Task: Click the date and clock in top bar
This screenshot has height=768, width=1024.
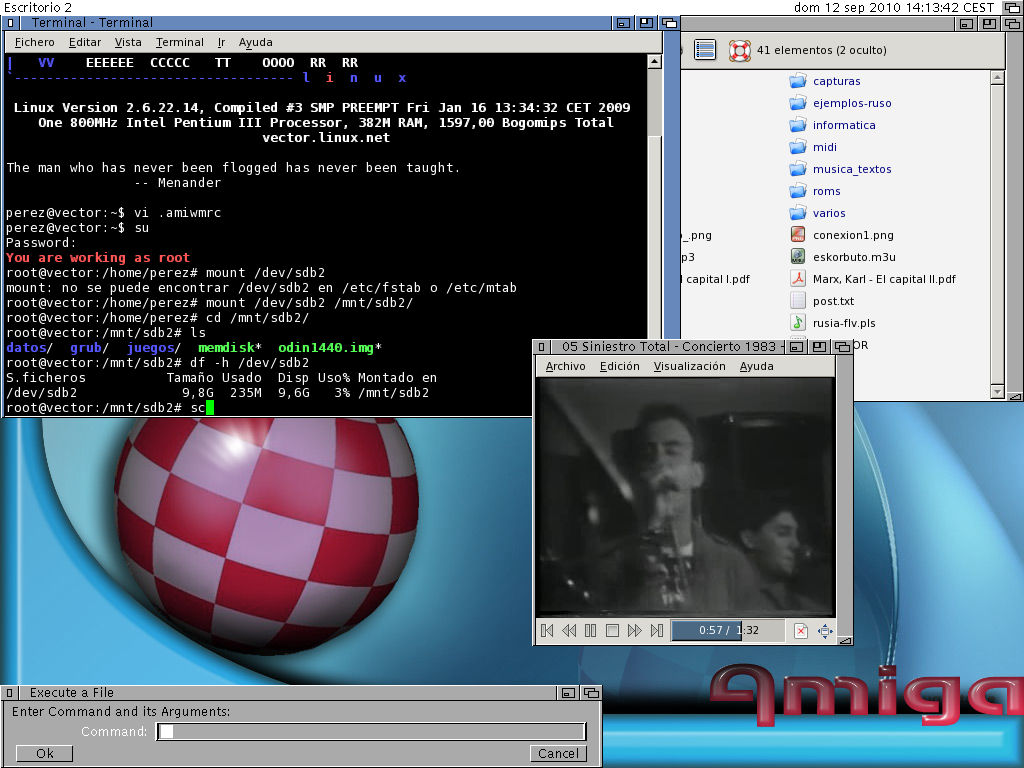Action: click(x=894, y=8)
